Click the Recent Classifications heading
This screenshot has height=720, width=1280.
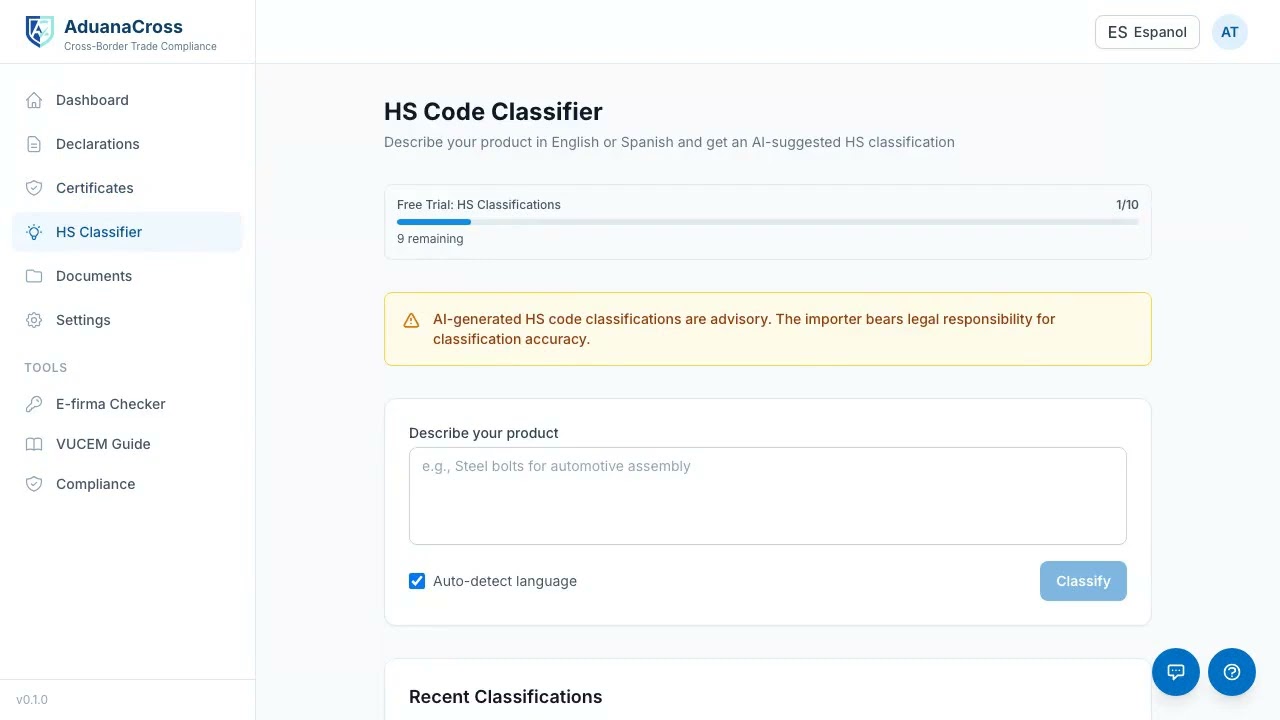[506, 697]
